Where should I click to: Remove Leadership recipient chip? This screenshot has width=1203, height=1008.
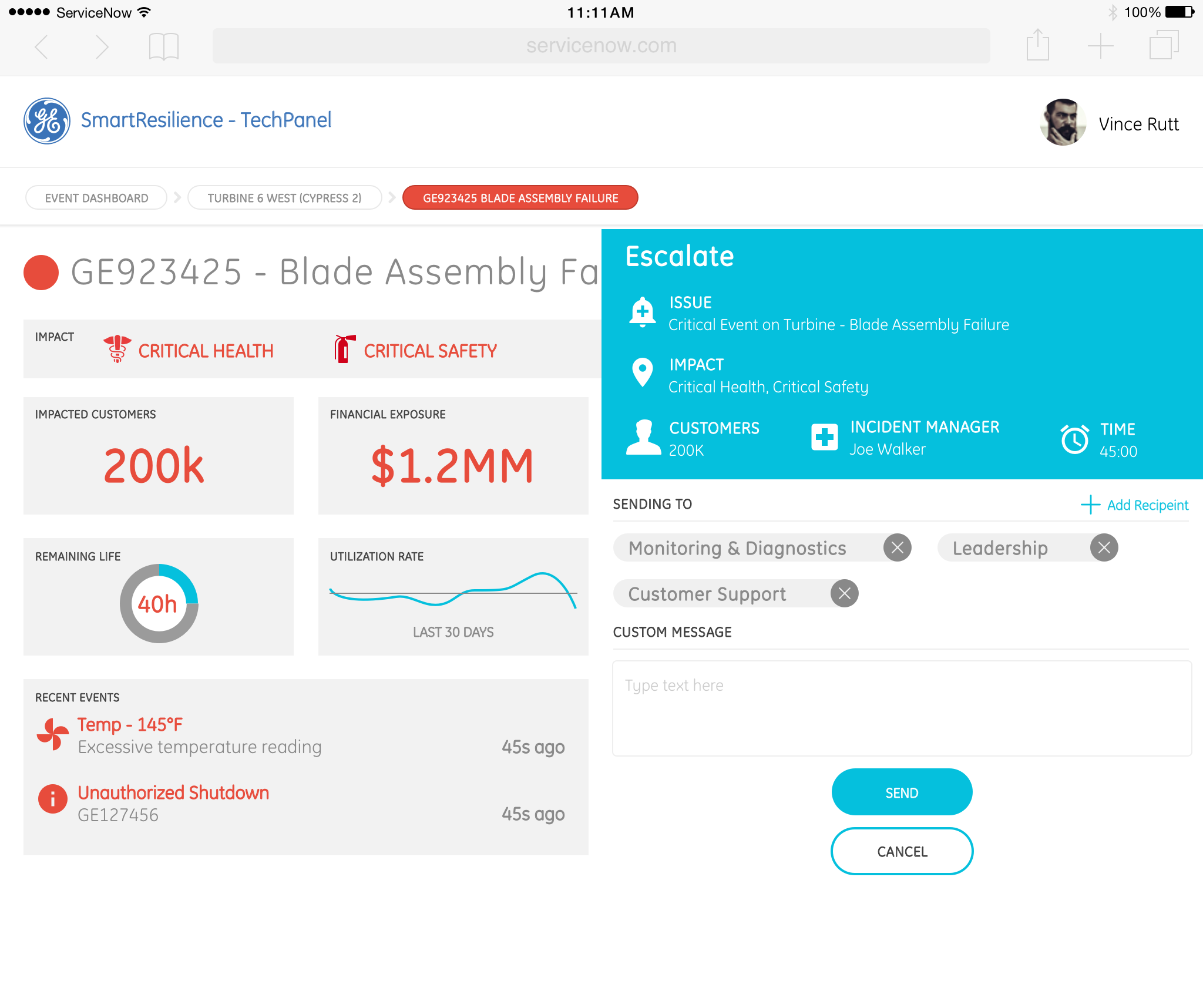[1104, 548]
